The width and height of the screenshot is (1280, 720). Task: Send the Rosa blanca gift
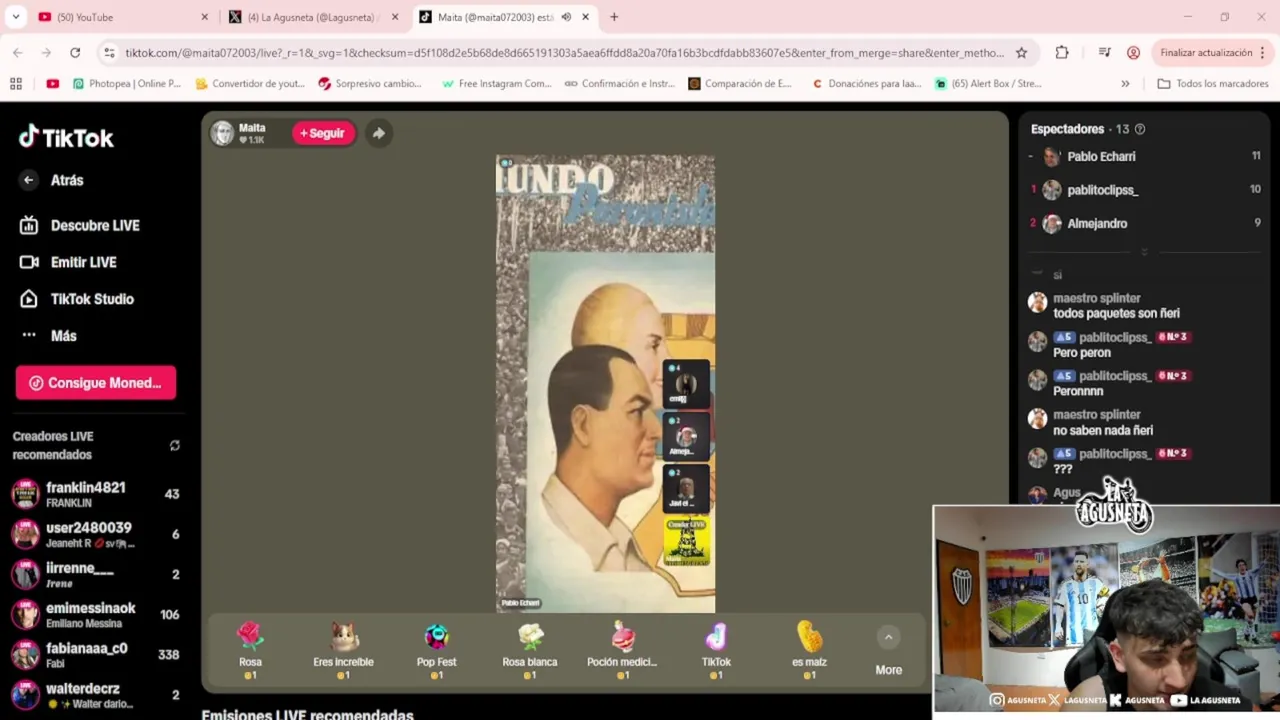(530, 650)
